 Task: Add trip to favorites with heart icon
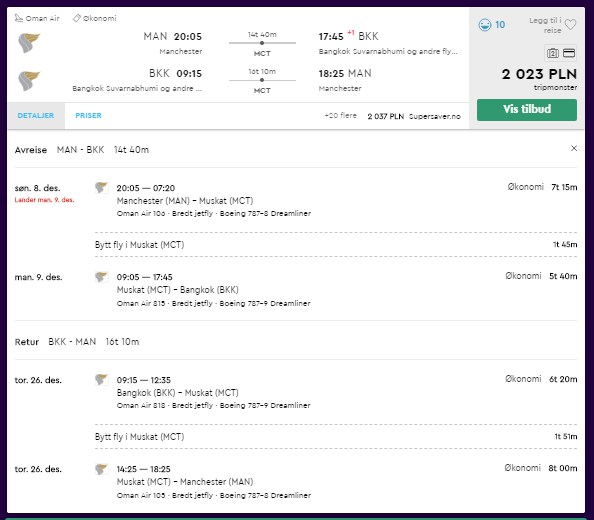tap(570, 25)
